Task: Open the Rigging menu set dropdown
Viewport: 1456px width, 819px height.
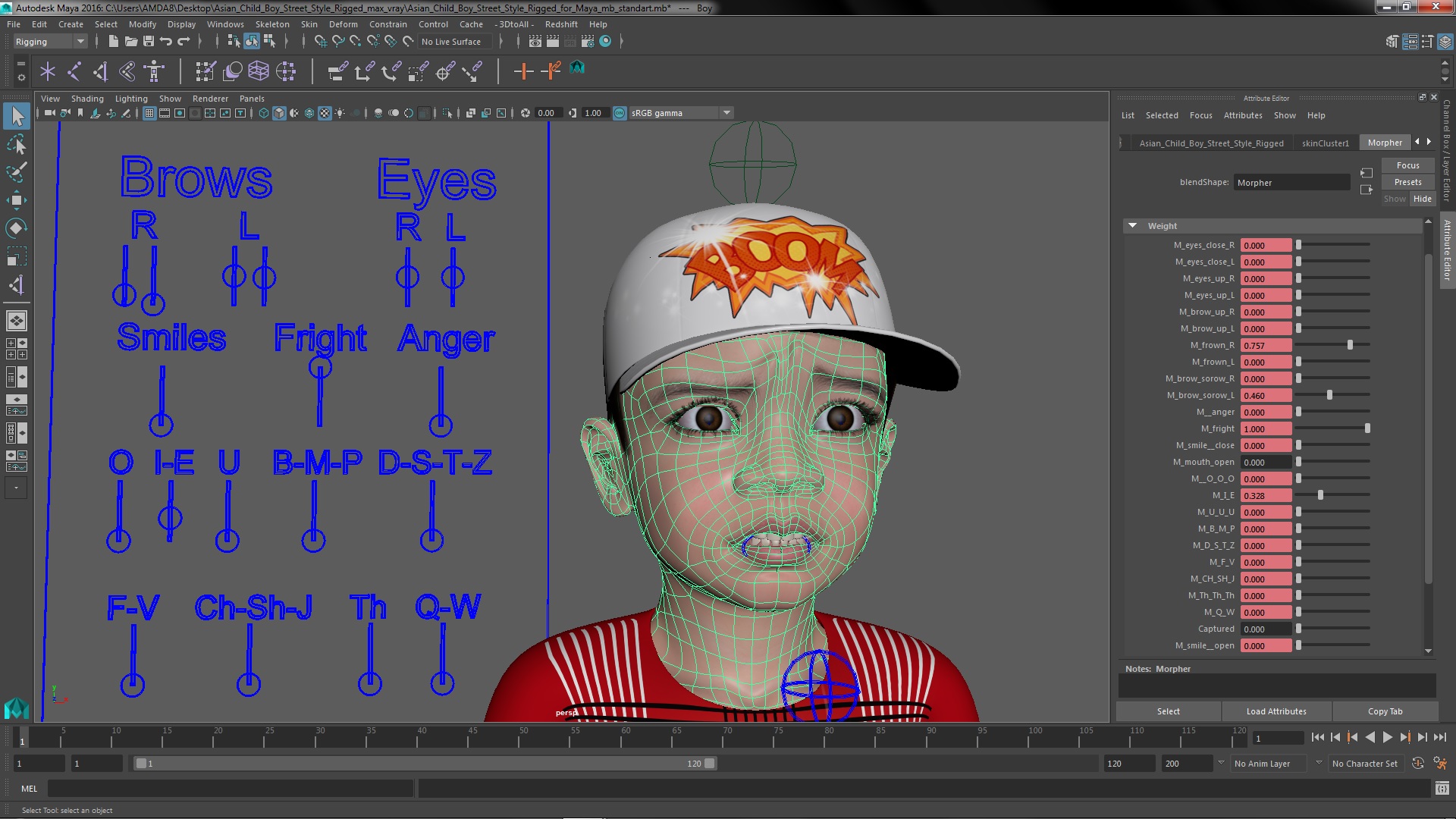Action: pos(49,42)
